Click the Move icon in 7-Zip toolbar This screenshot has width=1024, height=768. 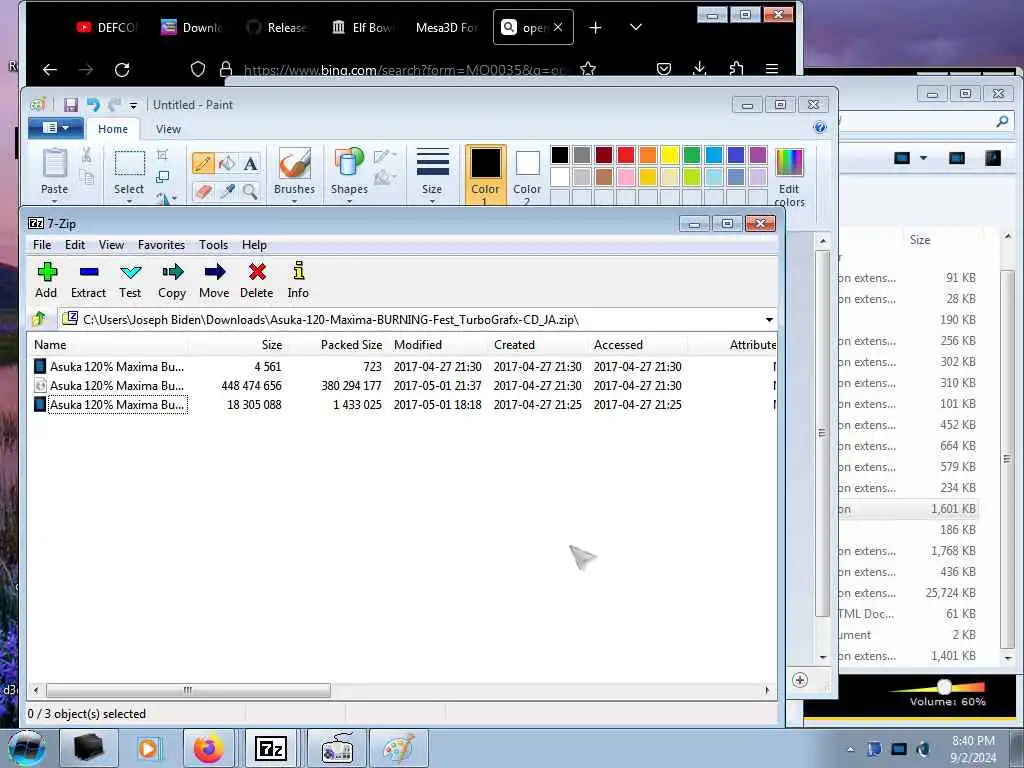tap(214, 280)
